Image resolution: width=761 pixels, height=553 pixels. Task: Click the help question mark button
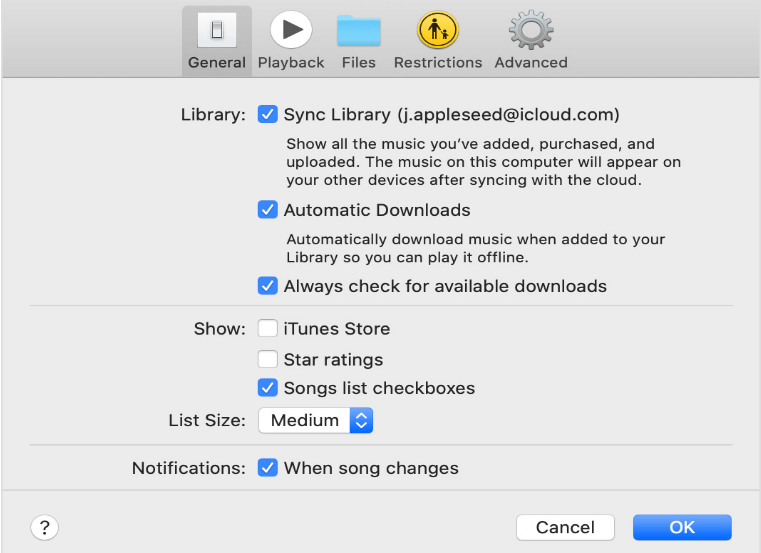tap(45, 527)
